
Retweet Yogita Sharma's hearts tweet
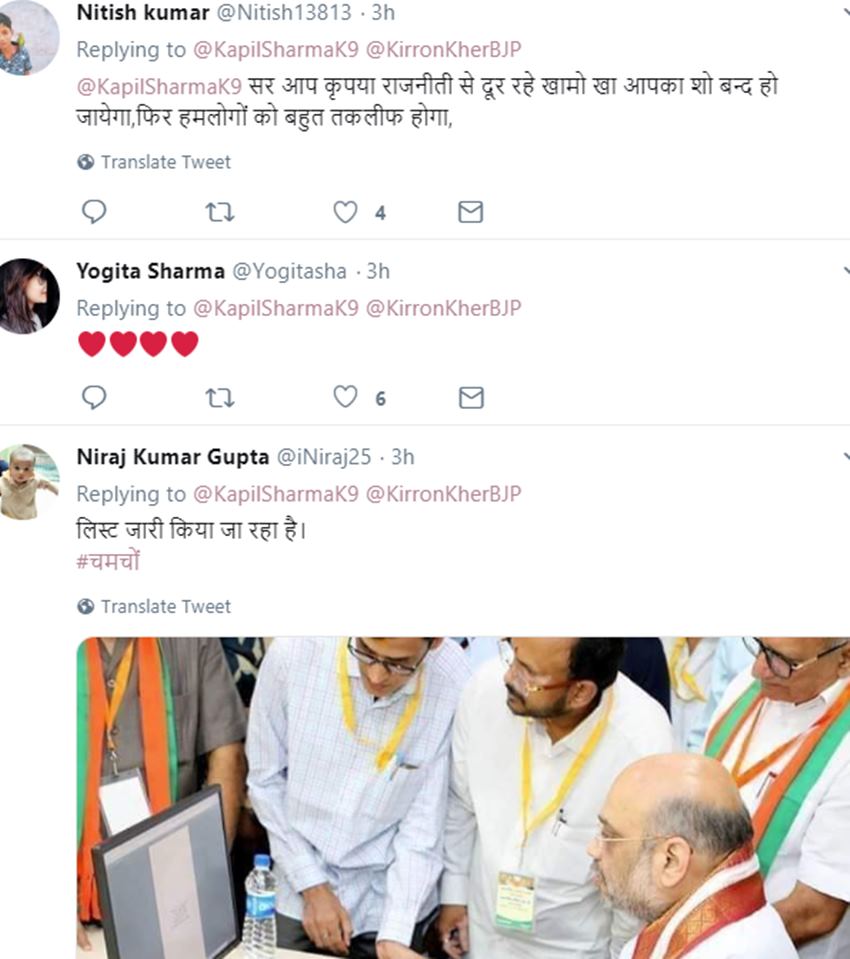pos(219,398)
